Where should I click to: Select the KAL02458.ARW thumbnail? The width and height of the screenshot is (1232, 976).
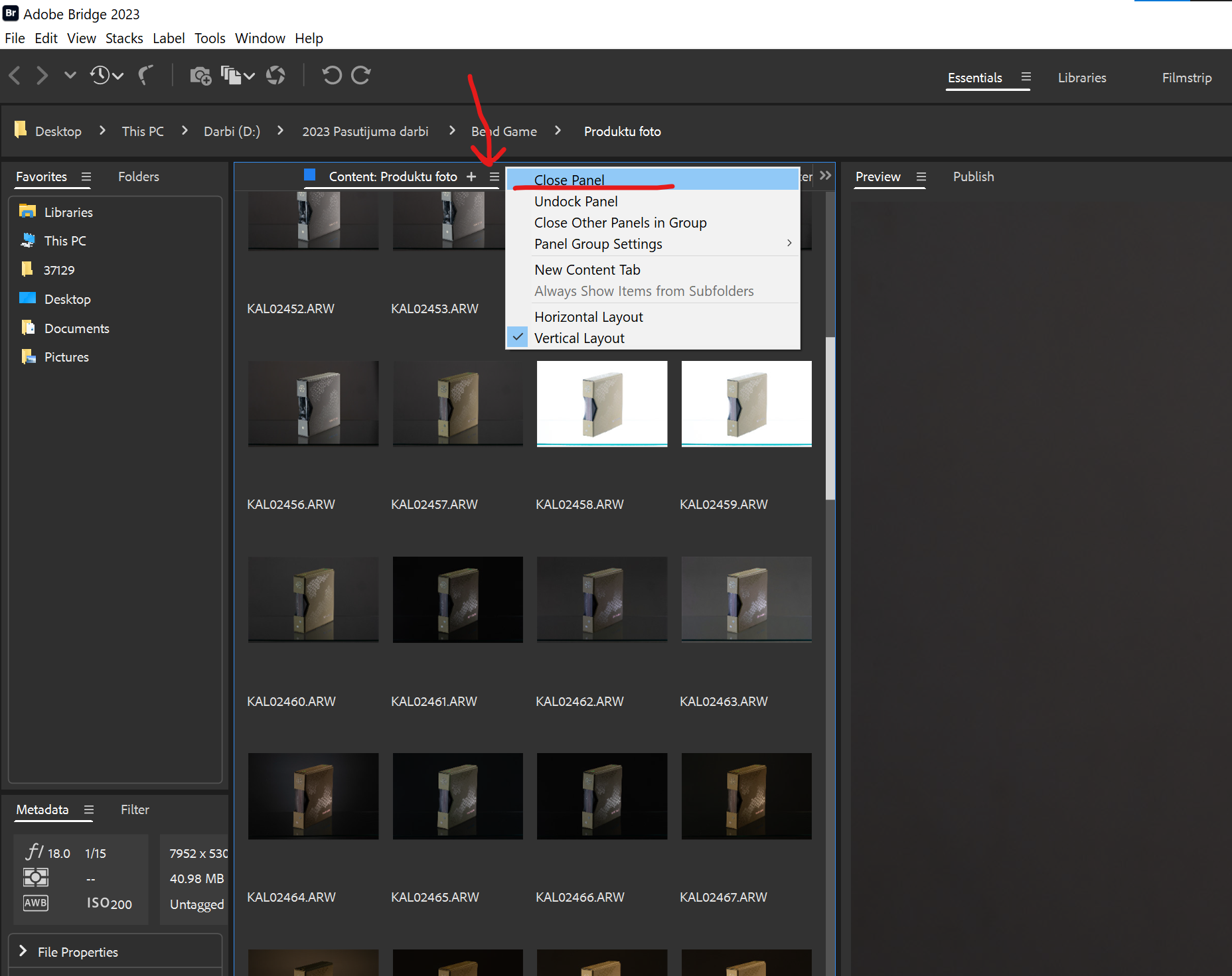click(x=601, y=403)
